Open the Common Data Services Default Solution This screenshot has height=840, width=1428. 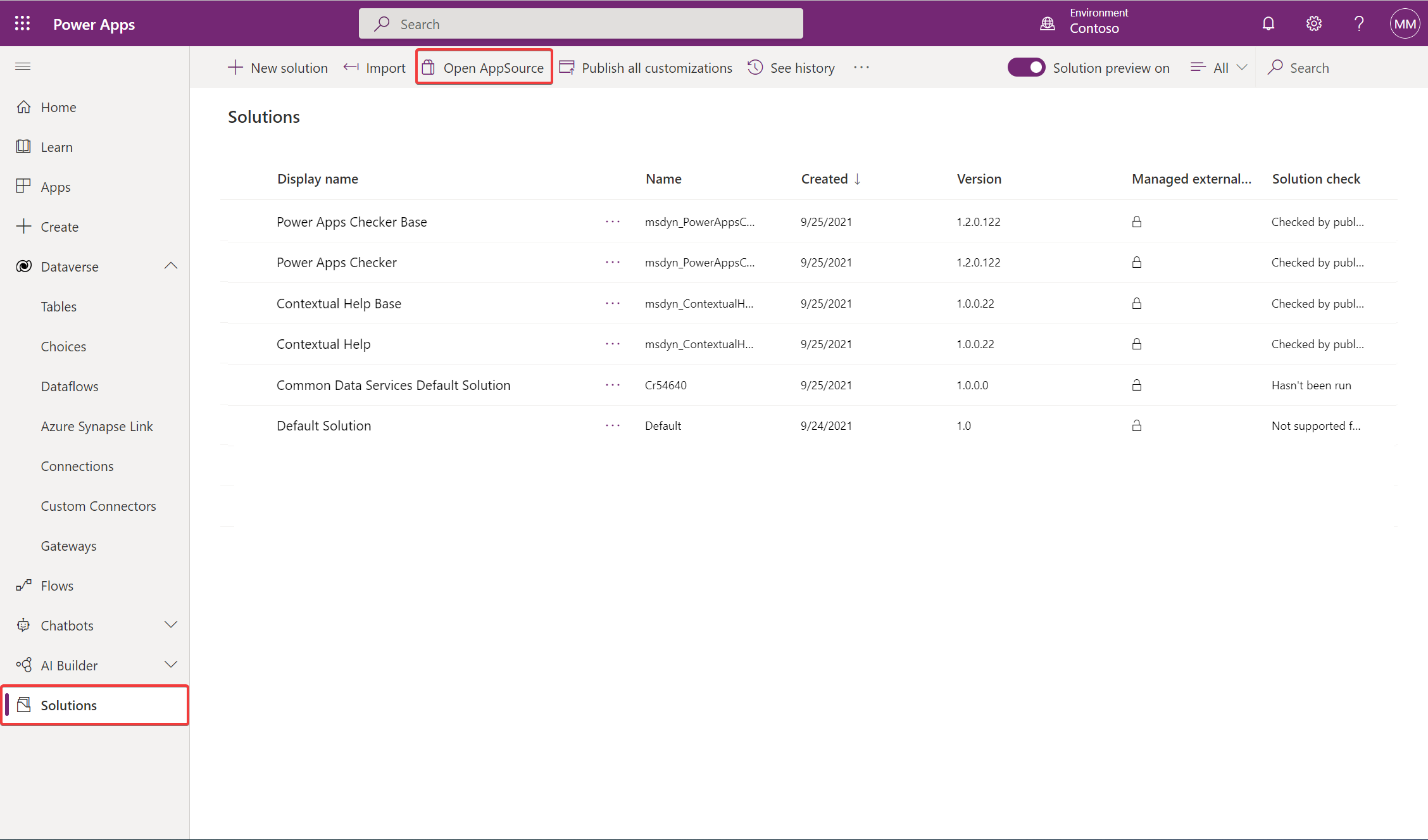[393, 385]
